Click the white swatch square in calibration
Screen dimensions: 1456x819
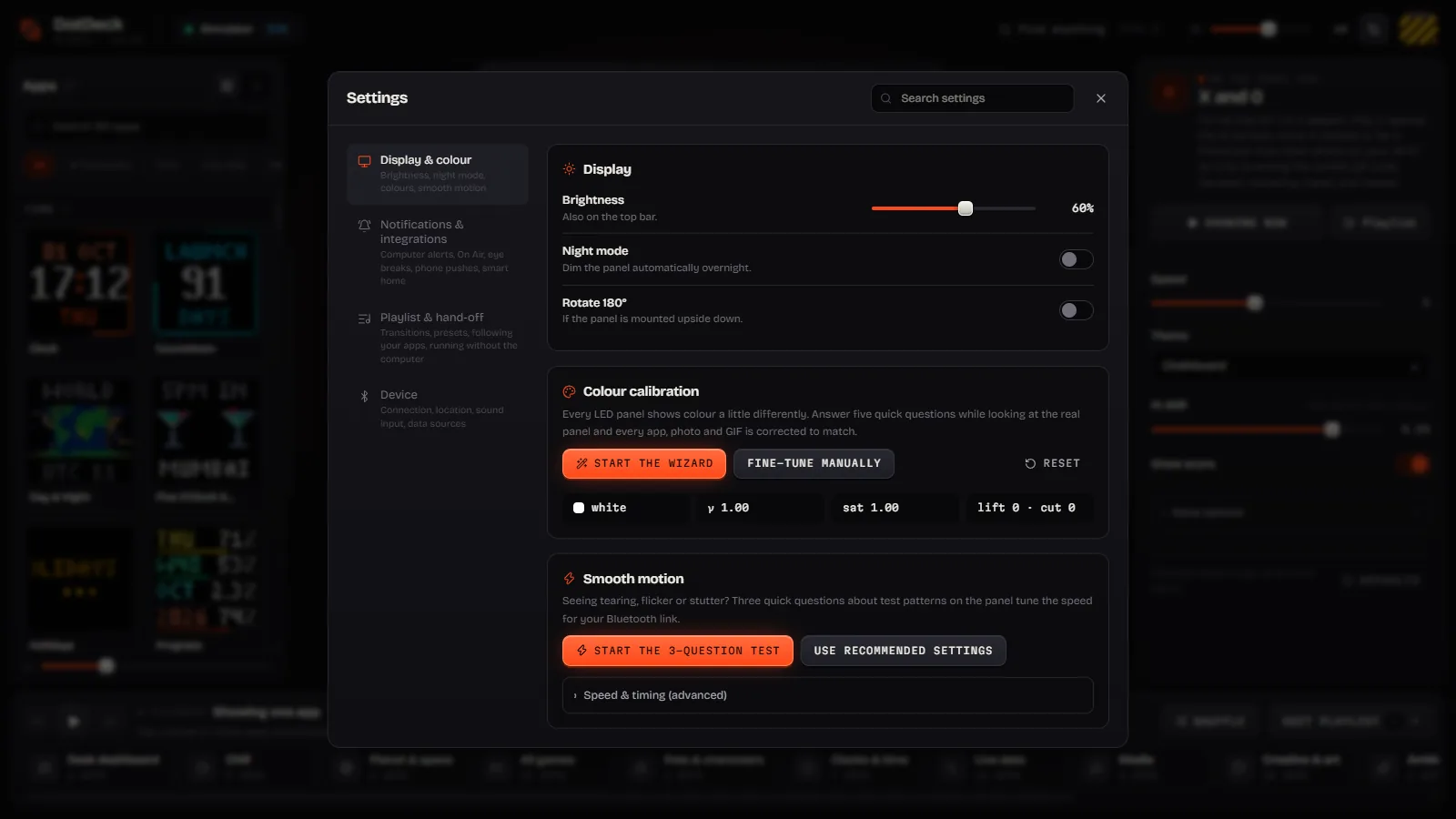pos(579,508)
